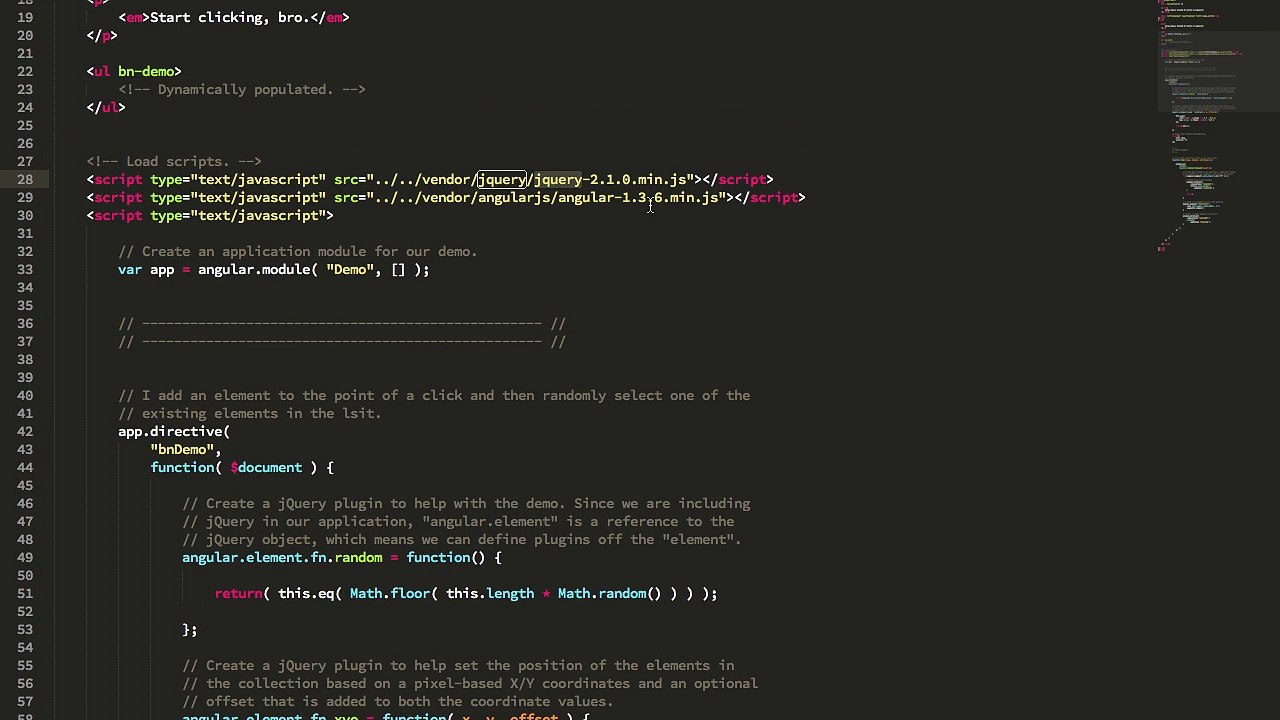
Task: Click comment line 55 about setting element positions
Action: click(x=458, y=666)
